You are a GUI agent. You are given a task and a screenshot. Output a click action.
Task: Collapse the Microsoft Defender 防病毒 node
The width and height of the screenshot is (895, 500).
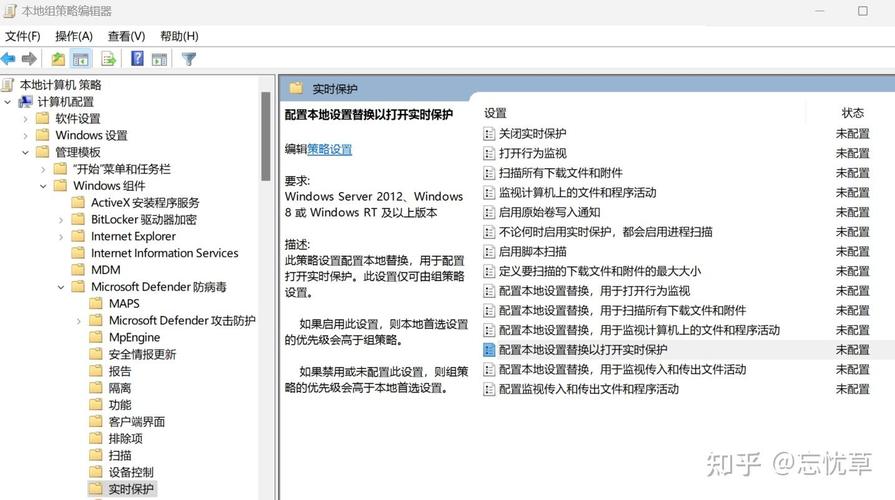[x=62, y=287]
